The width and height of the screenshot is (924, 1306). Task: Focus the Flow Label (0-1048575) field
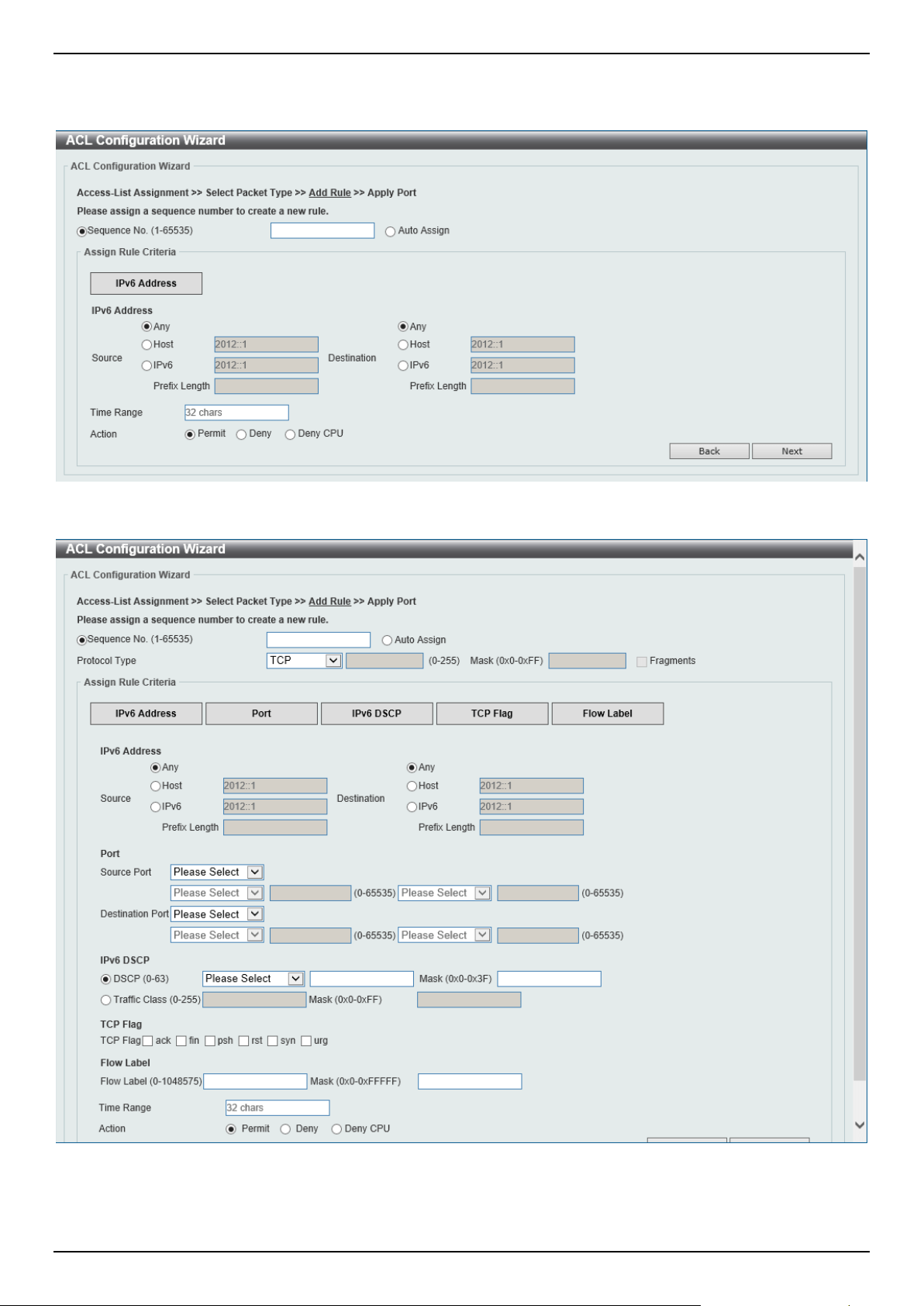(256, 1081)
